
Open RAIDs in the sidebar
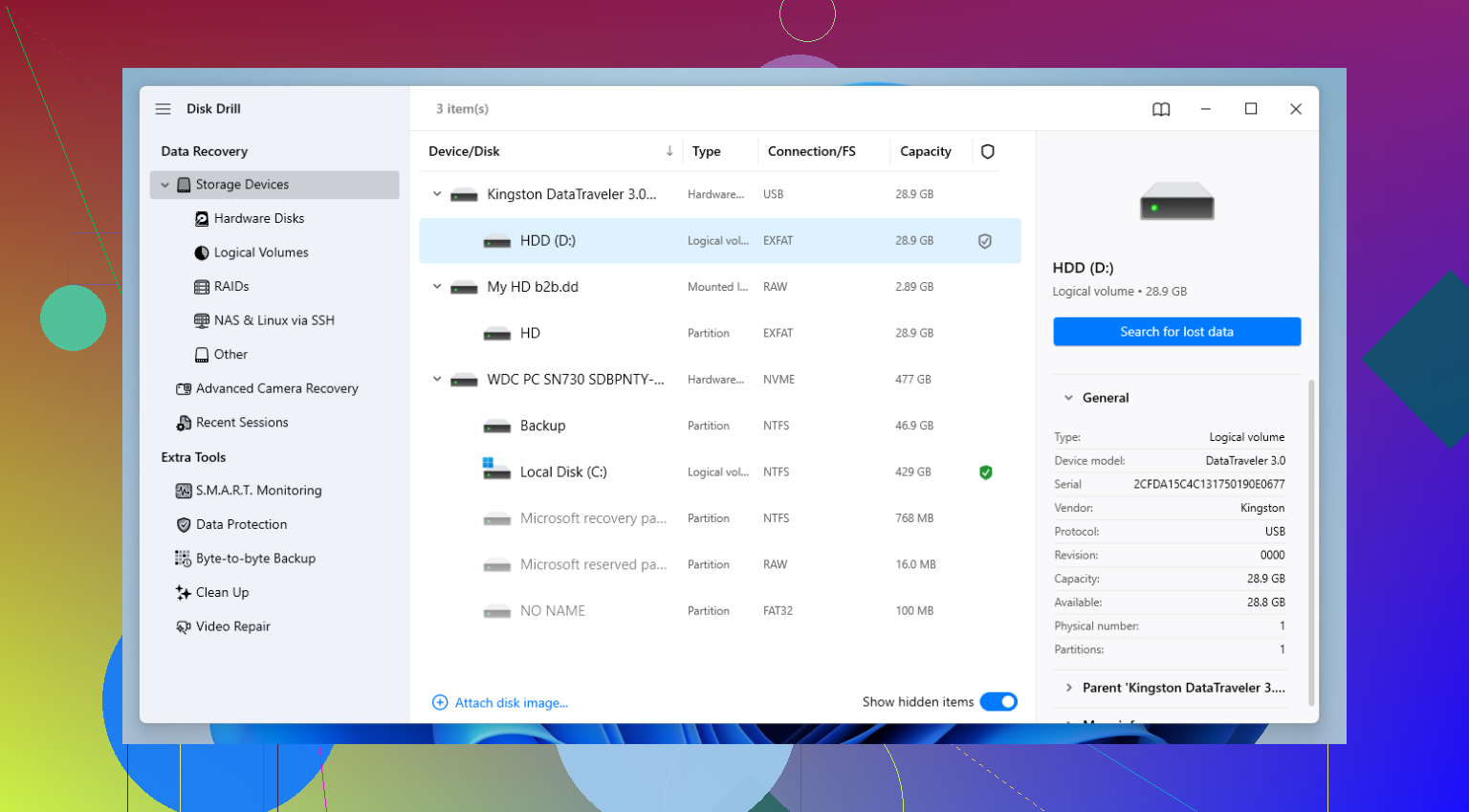(231, 287)
